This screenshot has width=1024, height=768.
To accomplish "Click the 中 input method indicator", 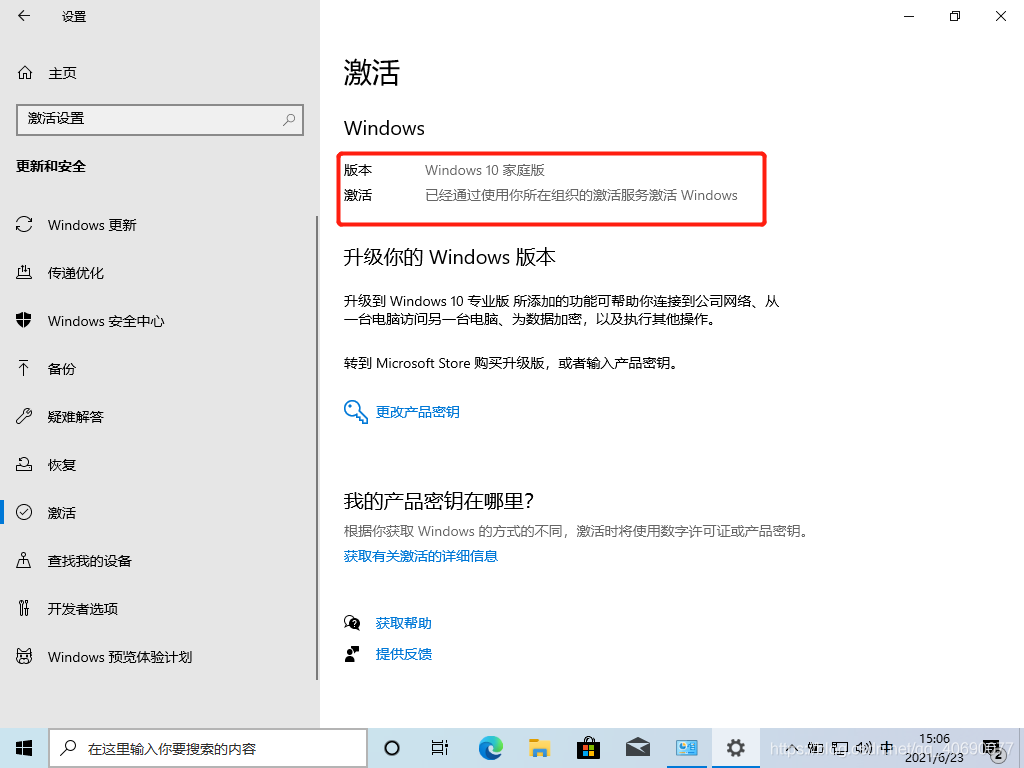I will 886,748.
